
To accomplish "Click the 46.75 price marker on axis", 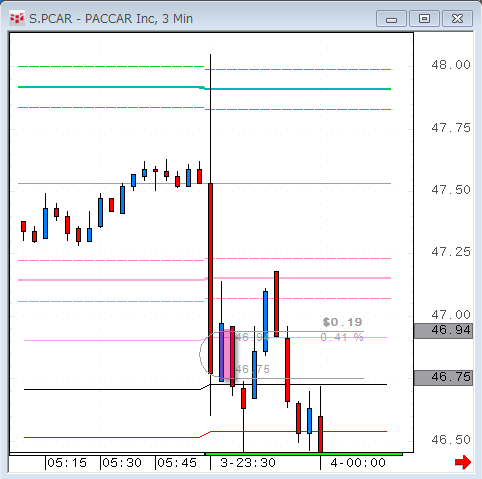I will tap(443, 377).
